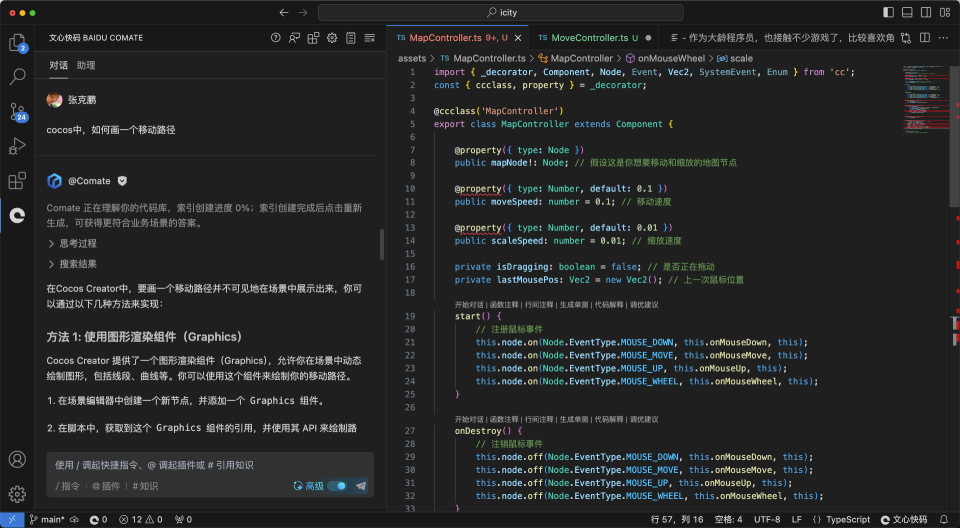
Task: Click the icity command center search box
Action: [501, 12]
